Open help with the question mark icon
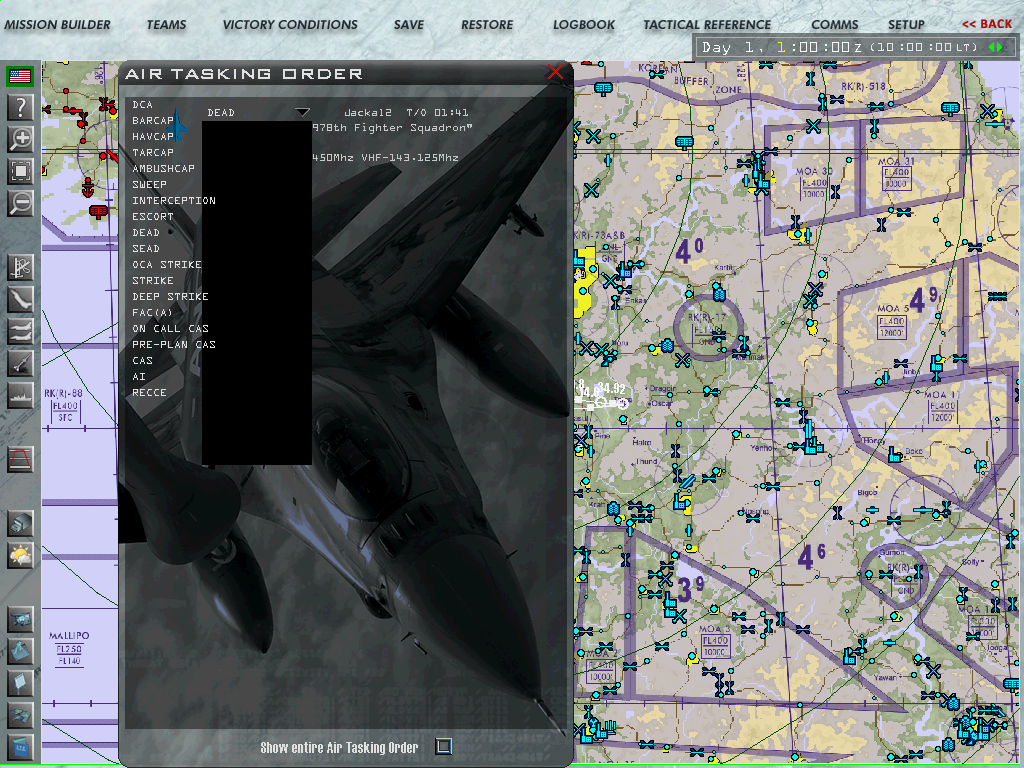The width and height of the screenshot is (1024, 768). tap(21, 108)
